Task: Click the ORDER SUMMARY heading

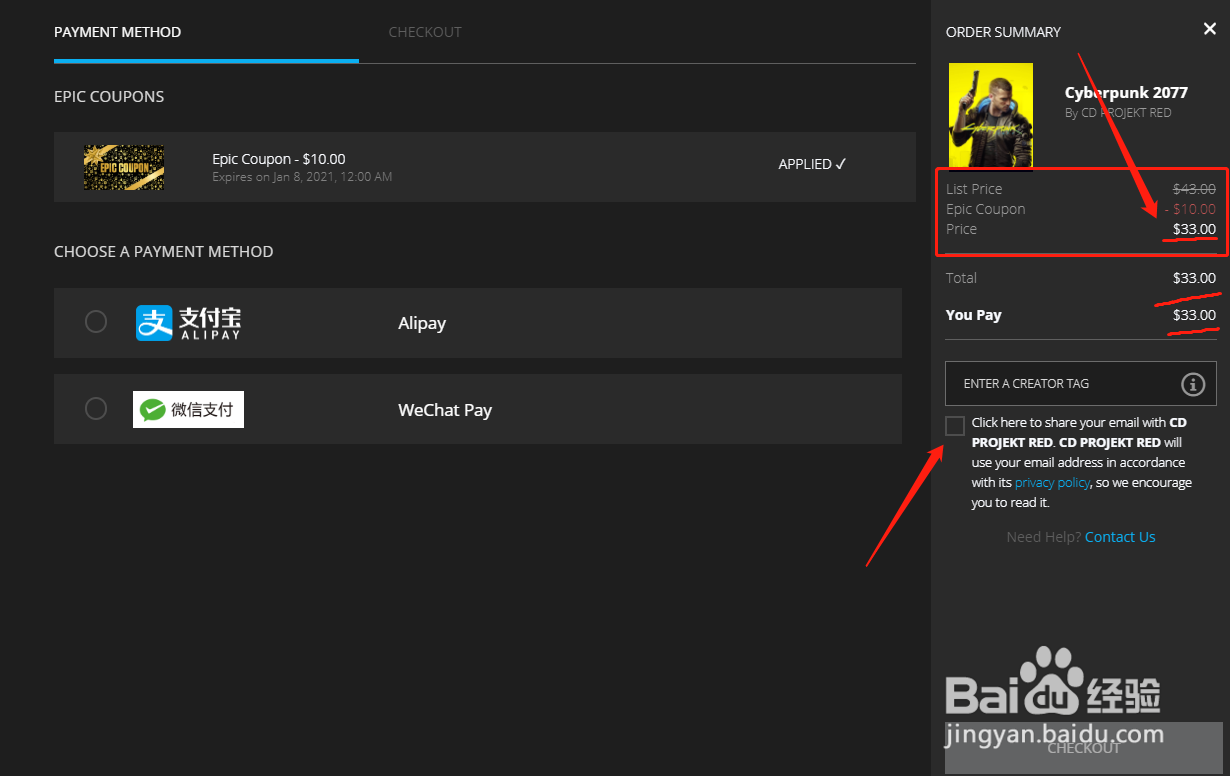Action: click(x=1003, y=32)
